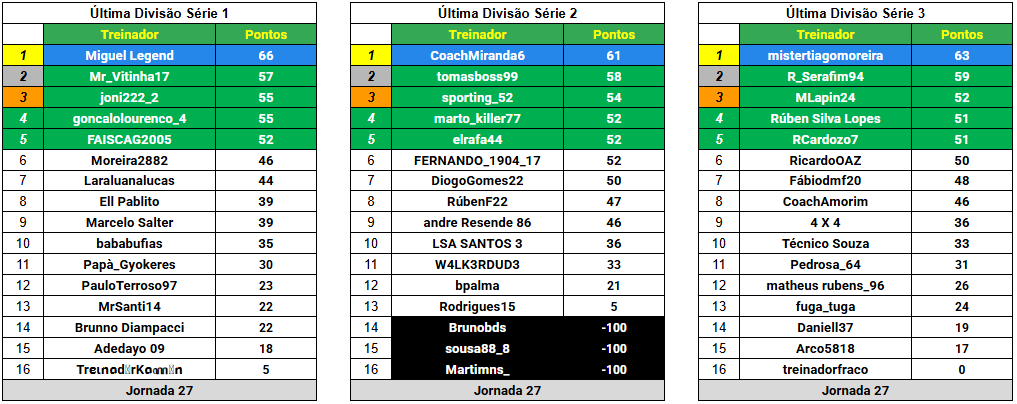This screenshot has width=1017, height=404.
Task: Click the Última Divisão Série 1 title
Action: coord(160,13)
